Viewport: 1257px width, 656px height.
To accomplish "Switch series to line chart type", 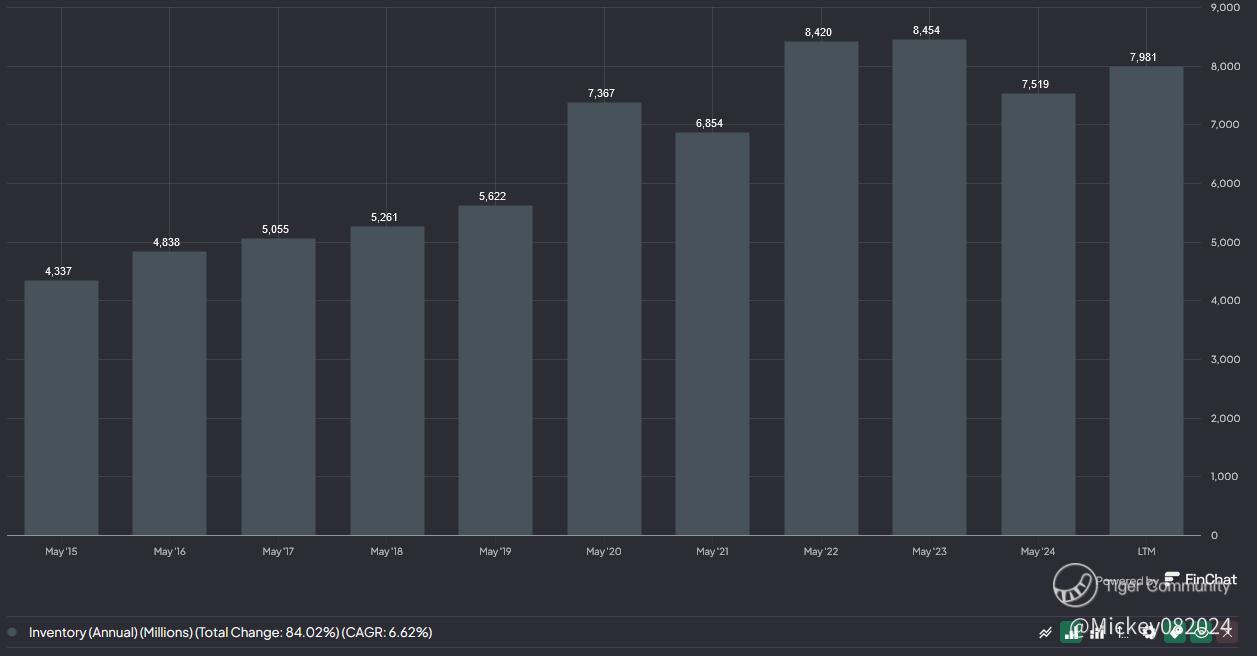I will [x=1046, y=633].
